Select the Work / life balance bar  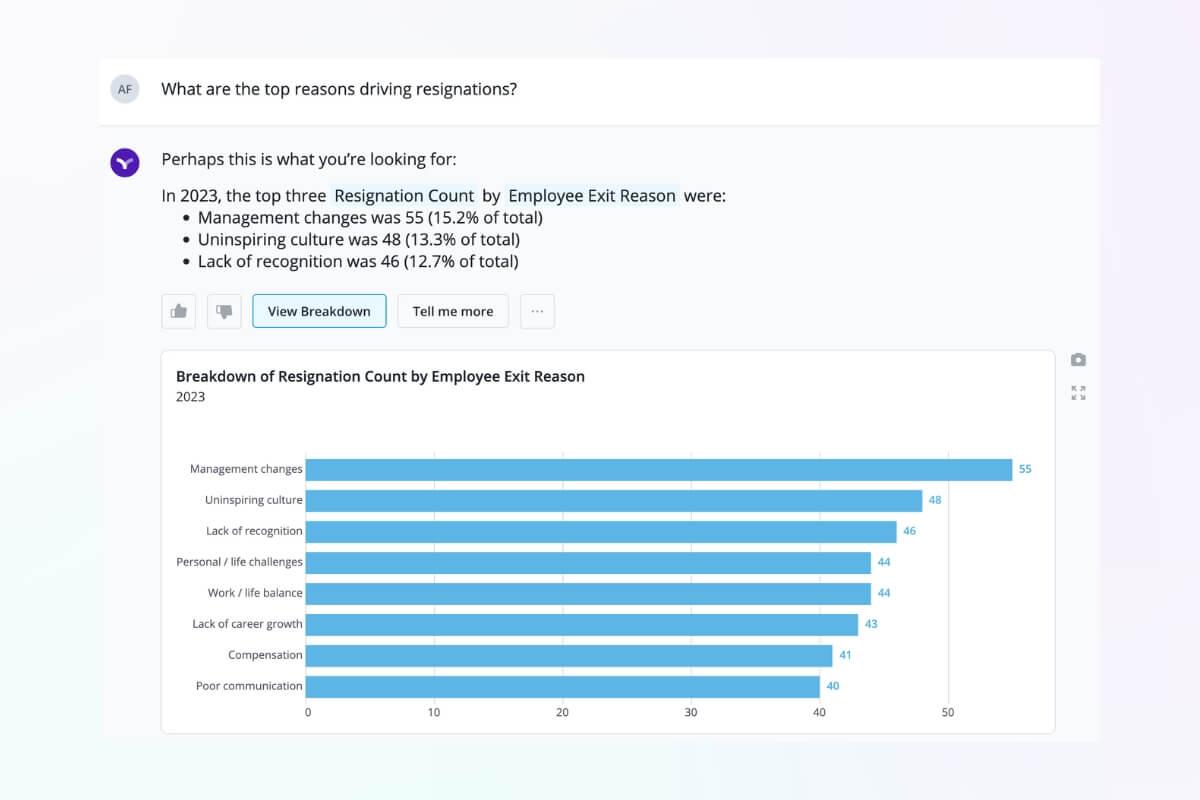tap(588, 593)
